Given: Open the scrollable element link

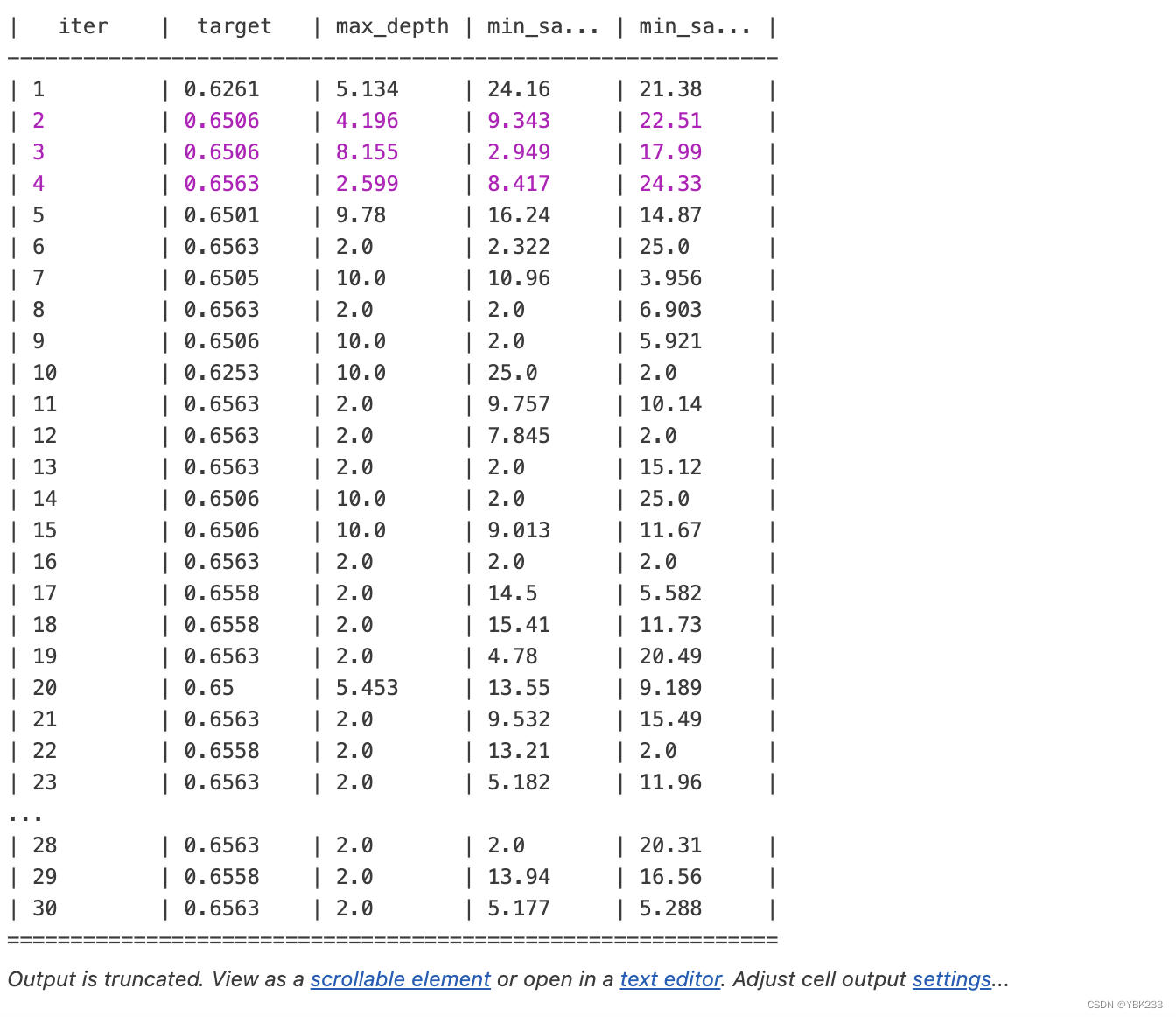Looking at the screenshot, I should click(400, 978).
